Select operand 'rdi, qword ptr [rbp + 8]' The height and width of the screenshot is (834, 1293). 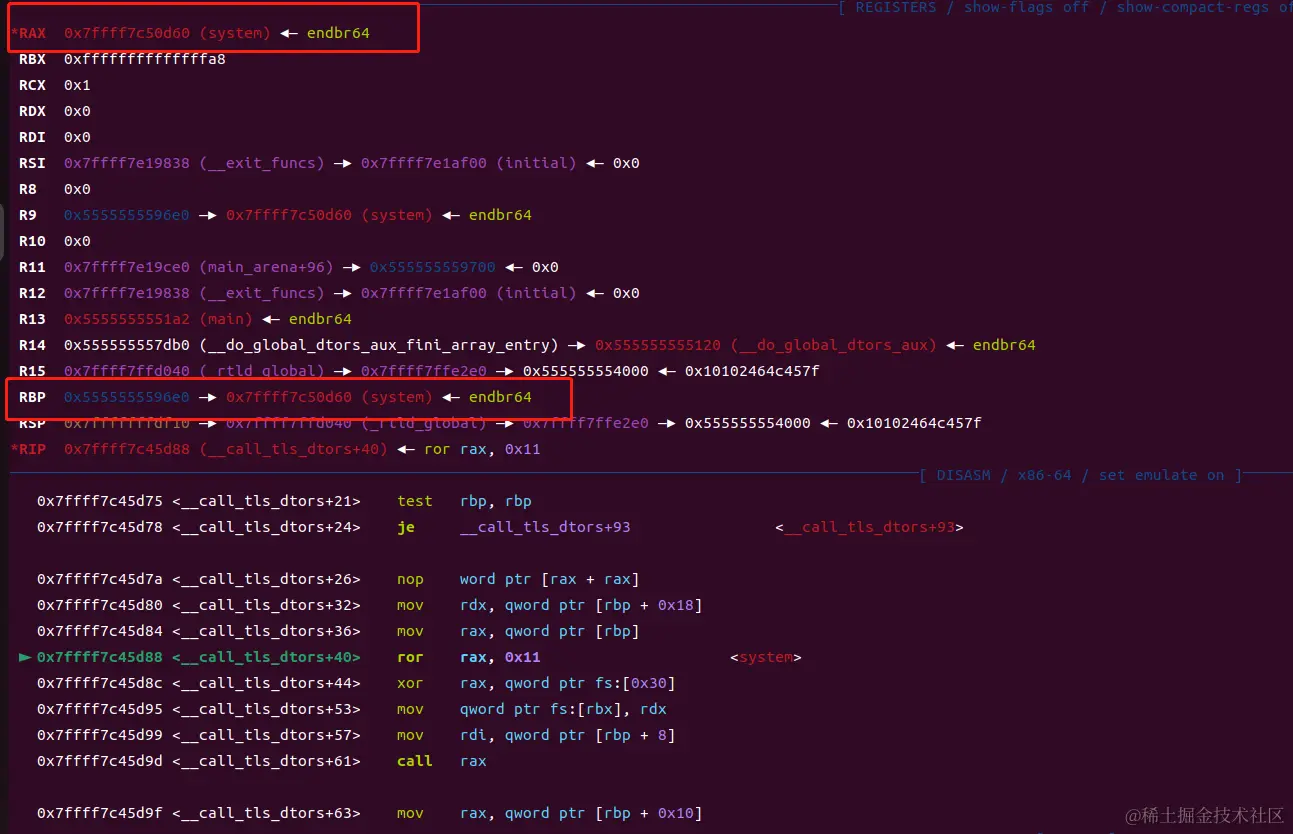pos(568,735)
